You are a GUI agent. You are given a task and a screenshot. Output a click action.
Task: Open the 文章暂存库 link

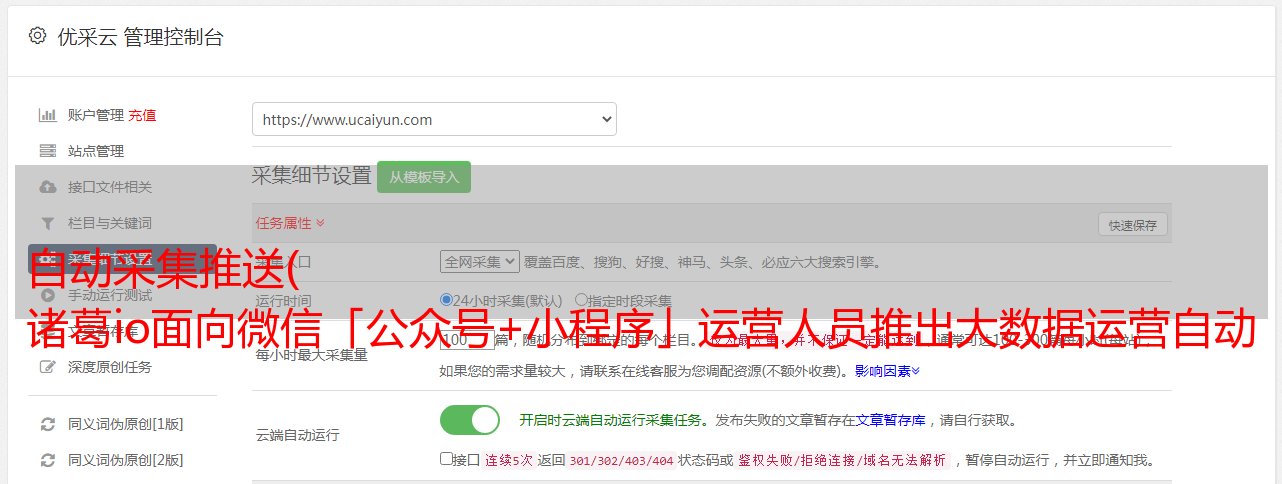(891, 420)
